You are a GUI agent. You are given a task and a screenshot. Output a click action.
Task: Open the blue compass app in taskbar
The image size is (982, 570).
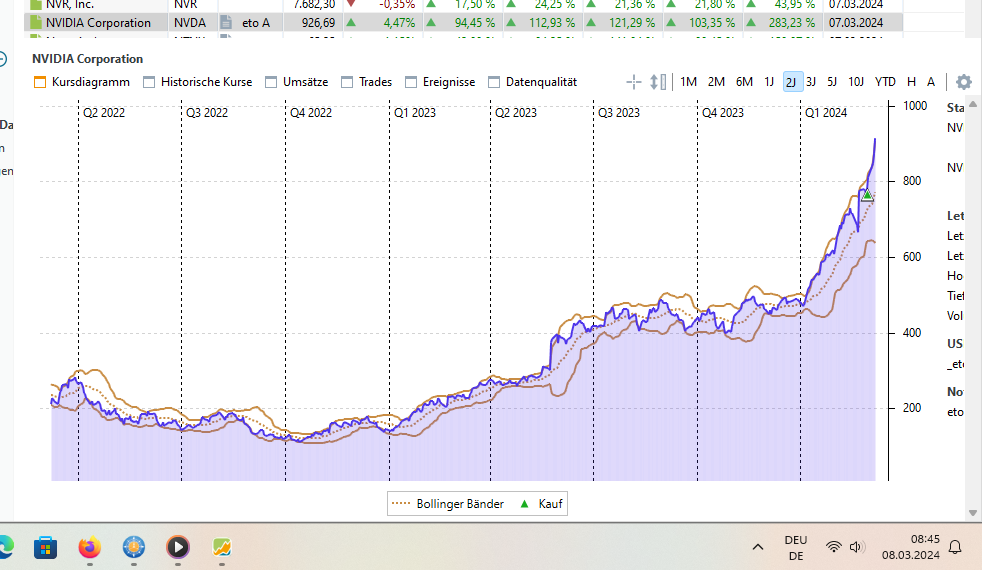[134, 547]
